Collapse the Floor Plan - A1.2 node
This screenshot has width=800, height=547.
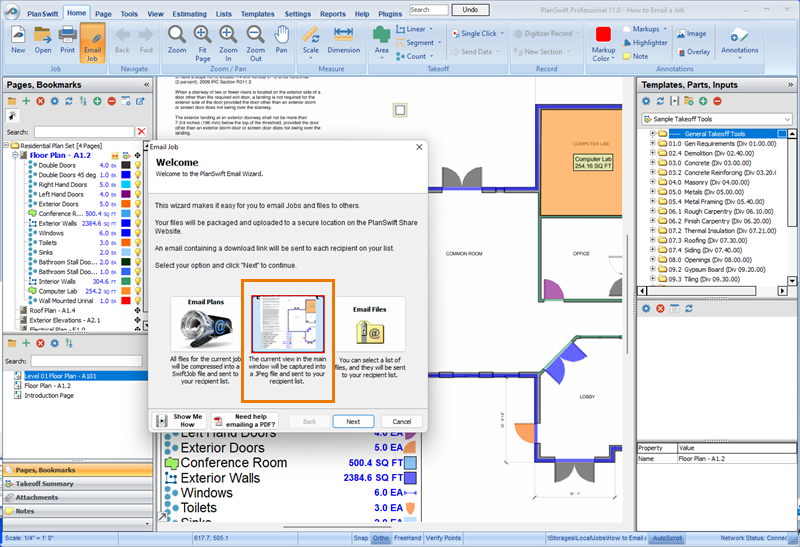(15, 155)
